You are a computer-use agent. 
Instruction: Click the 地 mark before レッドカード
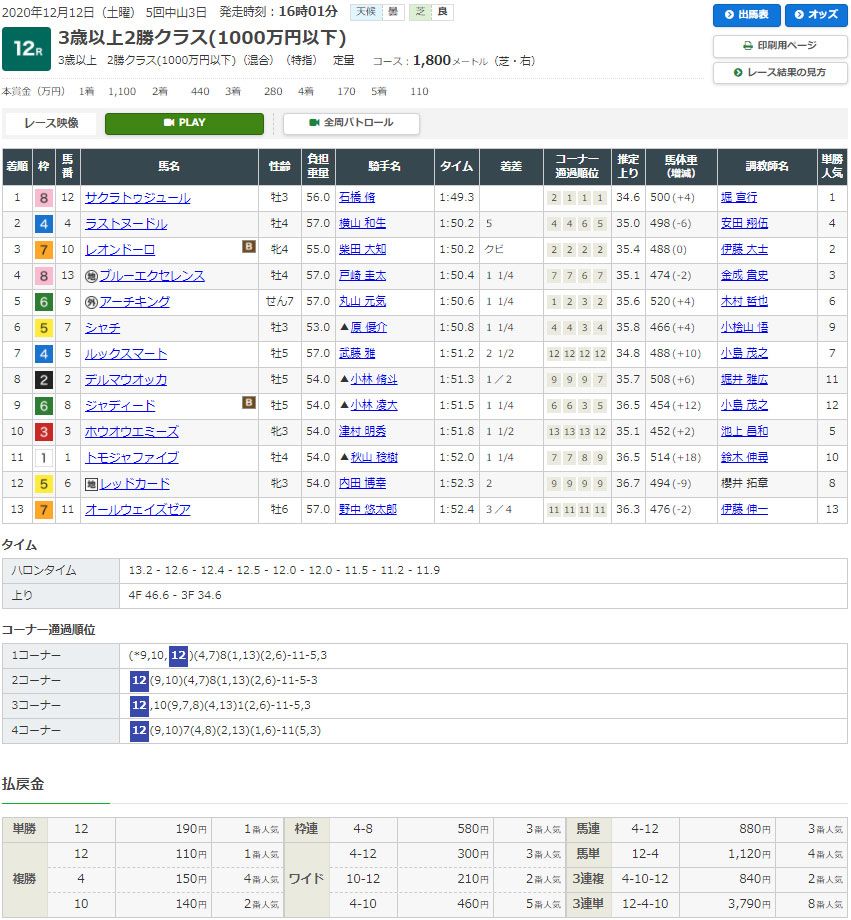[91, 484]
